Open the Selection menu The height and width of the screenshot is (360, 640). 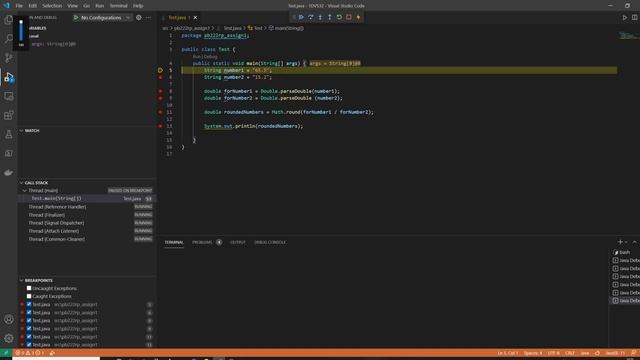point(52,6)
